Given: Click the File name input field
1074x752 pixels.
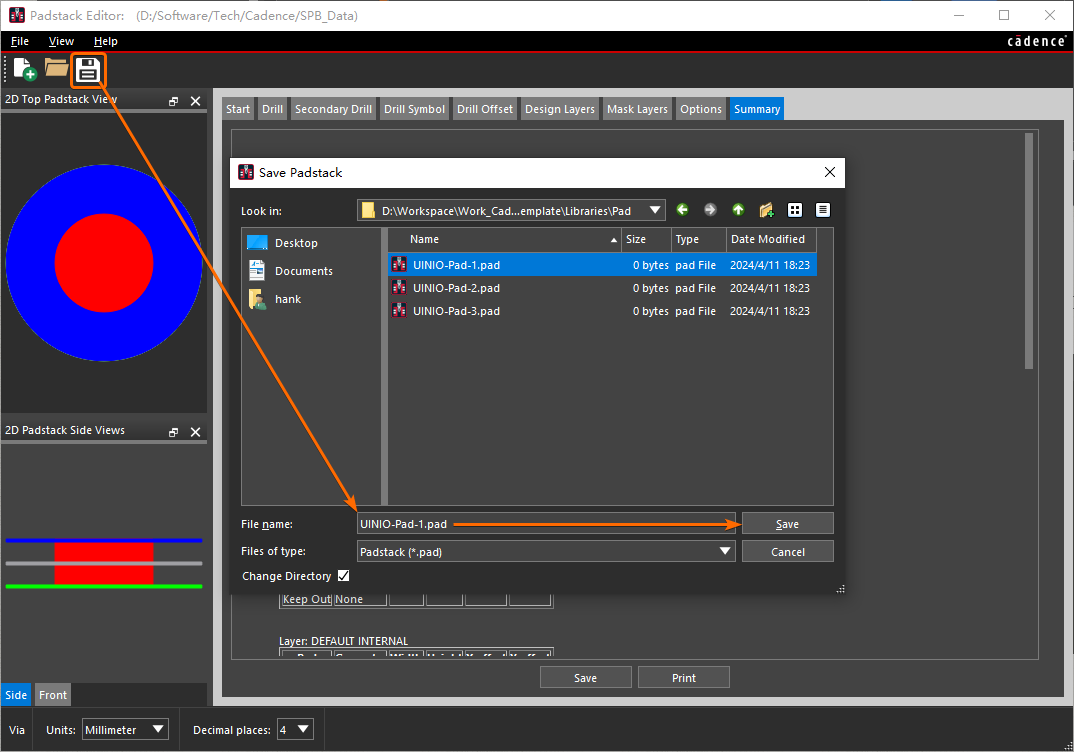Looking at the screenshot, I should click(545, 524).
